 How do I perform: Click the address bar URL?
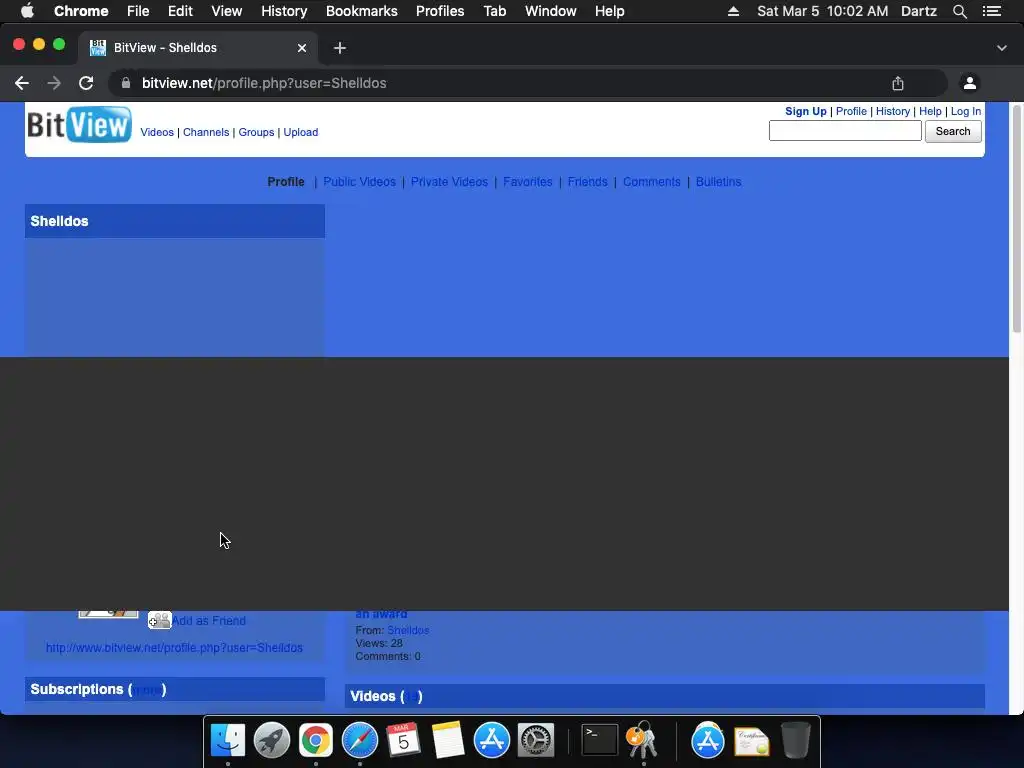(x=264, y=83)
